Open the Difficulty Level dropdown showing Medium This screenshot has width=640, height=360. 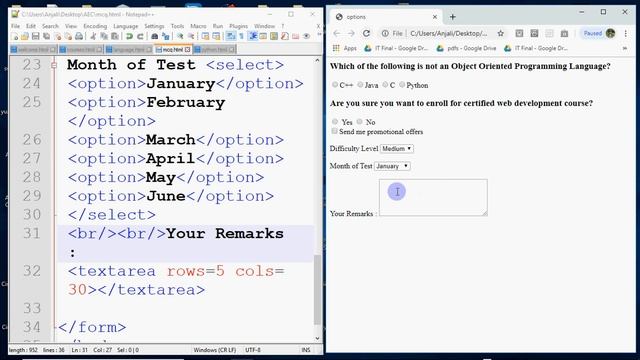397,149
